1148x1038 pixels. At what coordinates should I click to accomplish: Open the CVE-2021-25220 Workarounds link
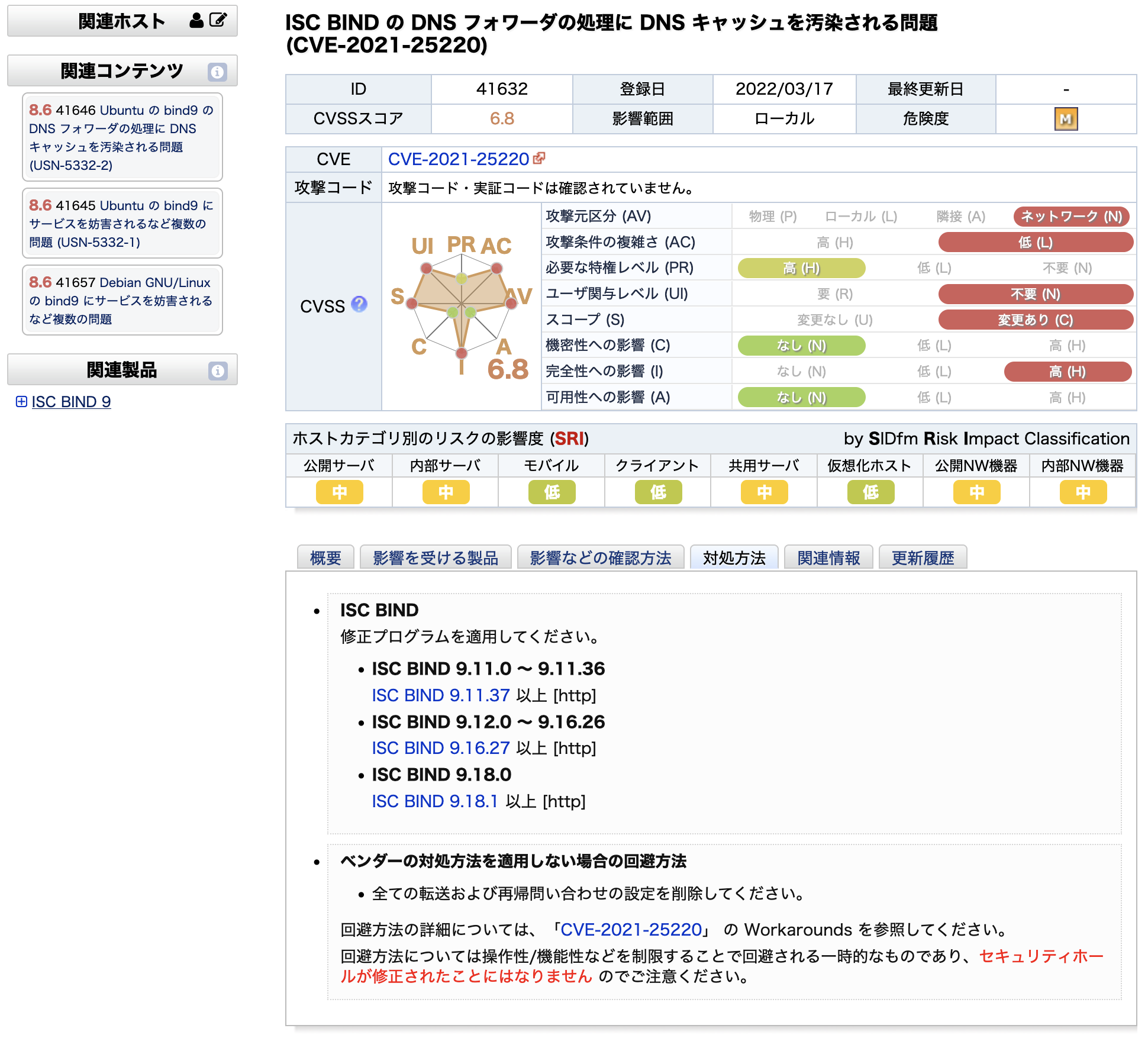coord(631,930)
